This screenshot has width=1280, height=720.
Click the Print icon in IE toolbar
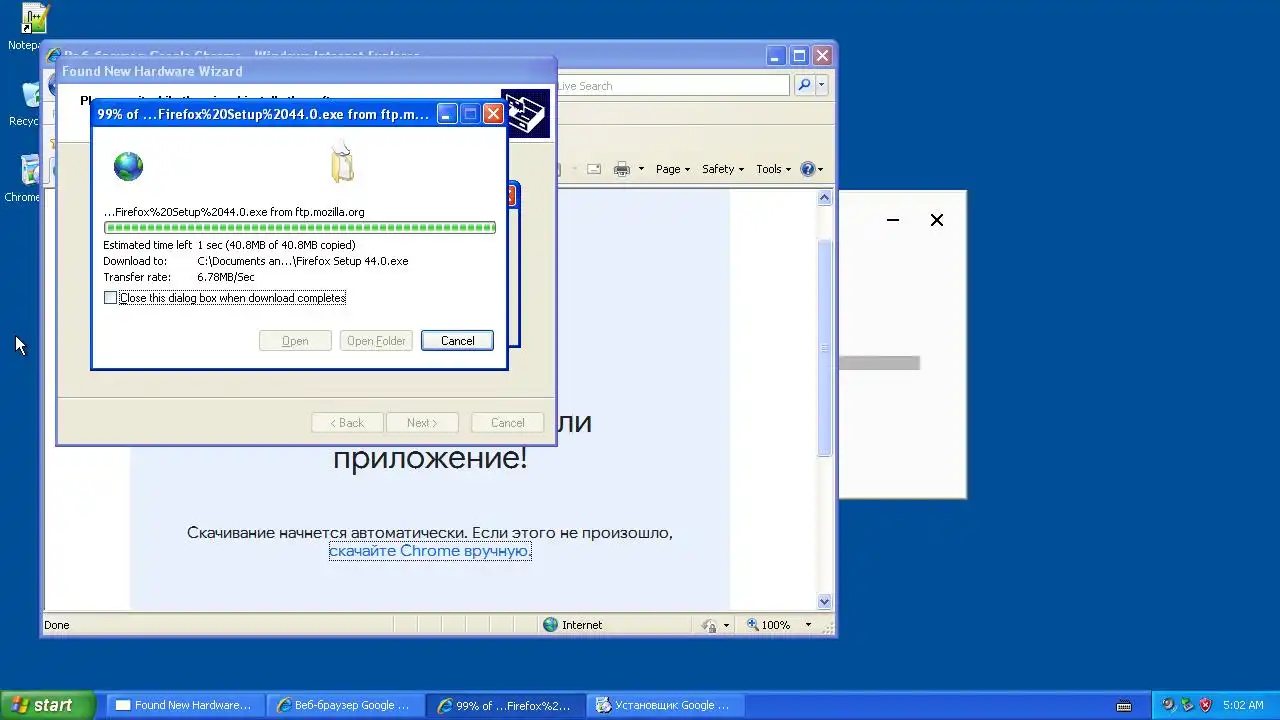pyautogui.click(x=622, y=169)
